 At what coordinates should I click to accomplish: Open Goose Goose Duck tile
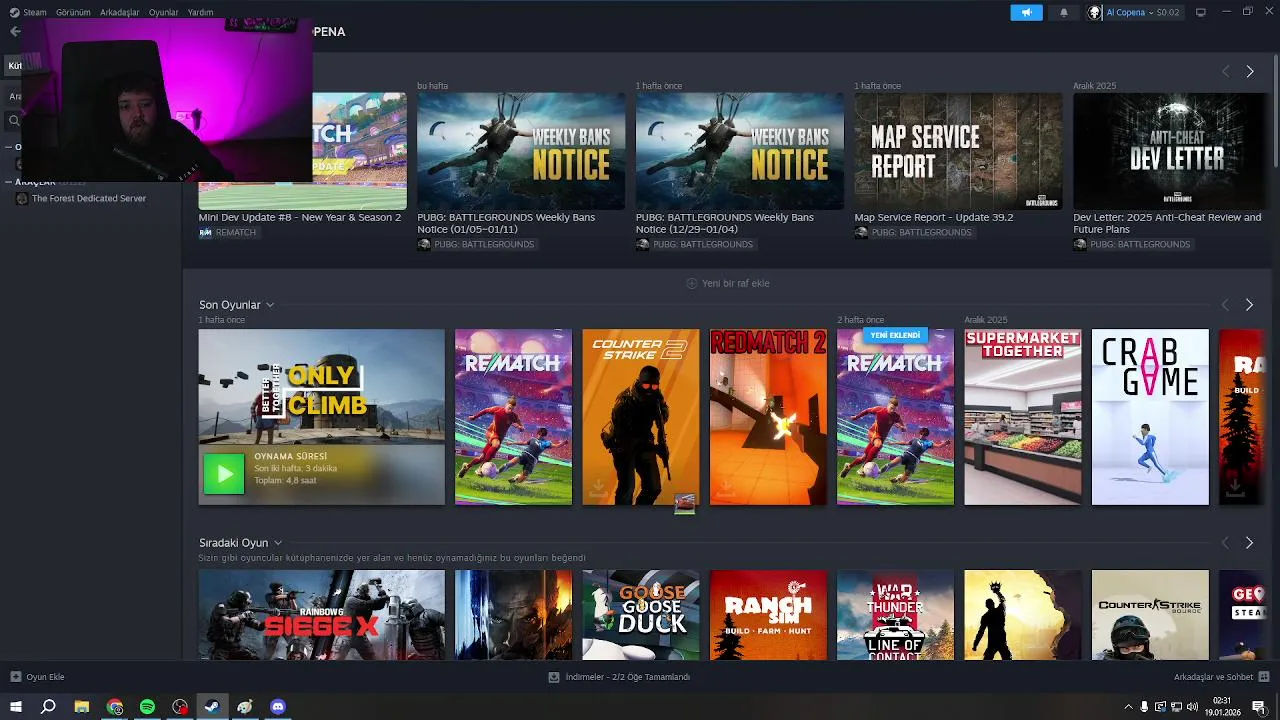[x=641, y=615]
